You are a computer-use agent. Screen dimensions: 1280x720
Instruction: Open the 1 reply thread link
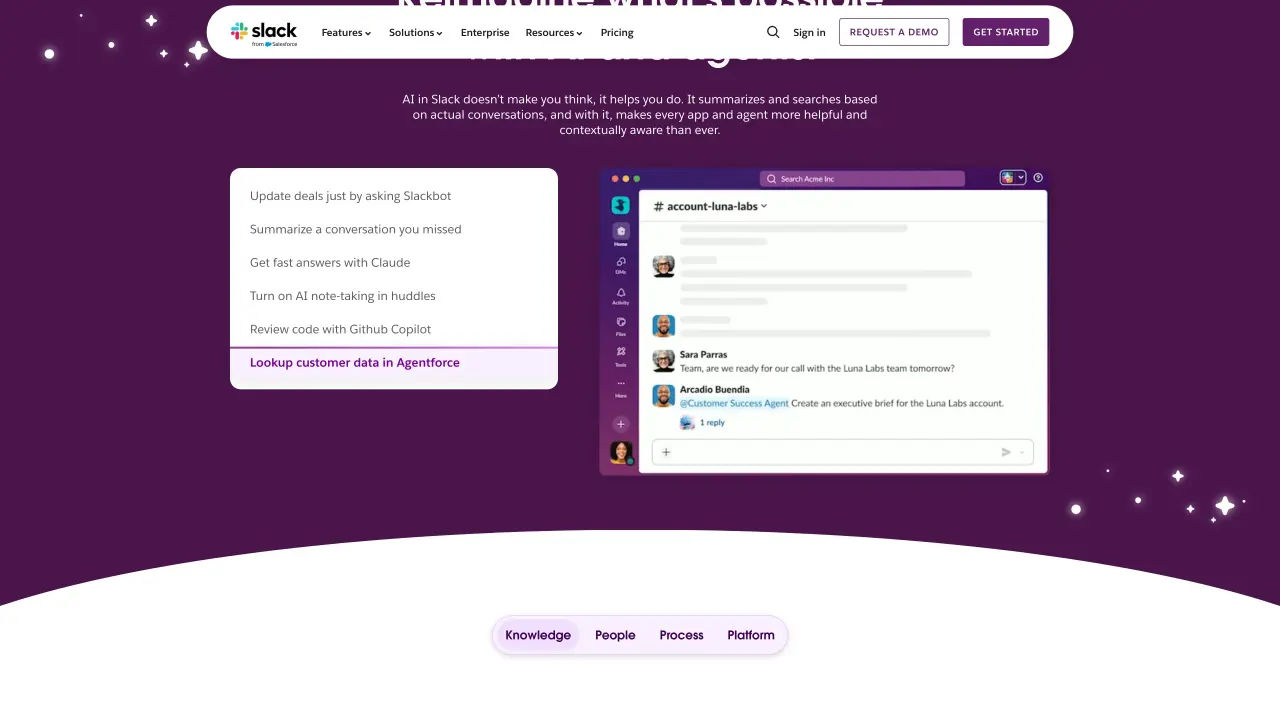click(x=712, y=423)
